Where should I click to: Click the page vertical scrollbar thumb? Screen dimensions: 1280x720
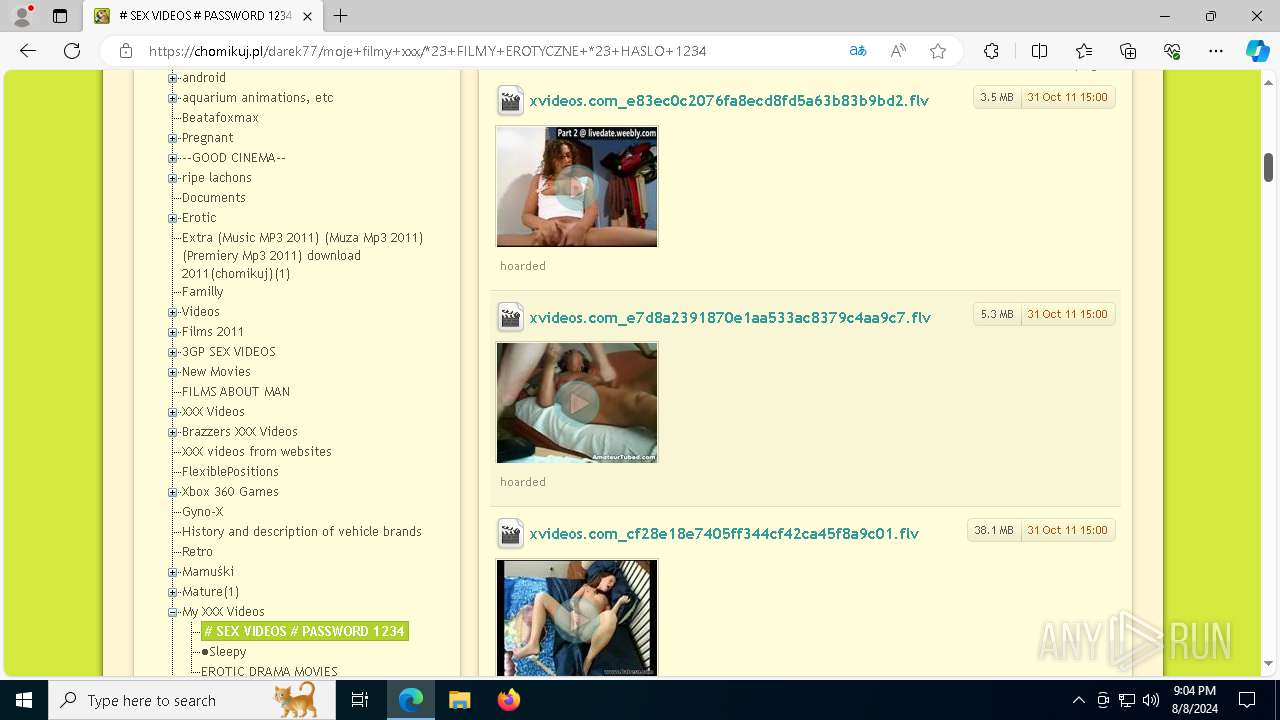pos(1269,167)
